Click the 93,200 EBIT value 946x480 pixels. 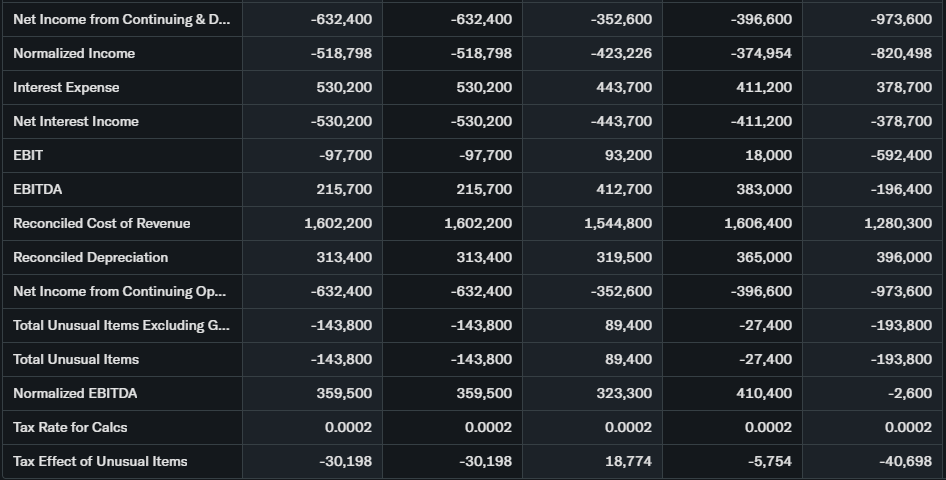[629, 155]
